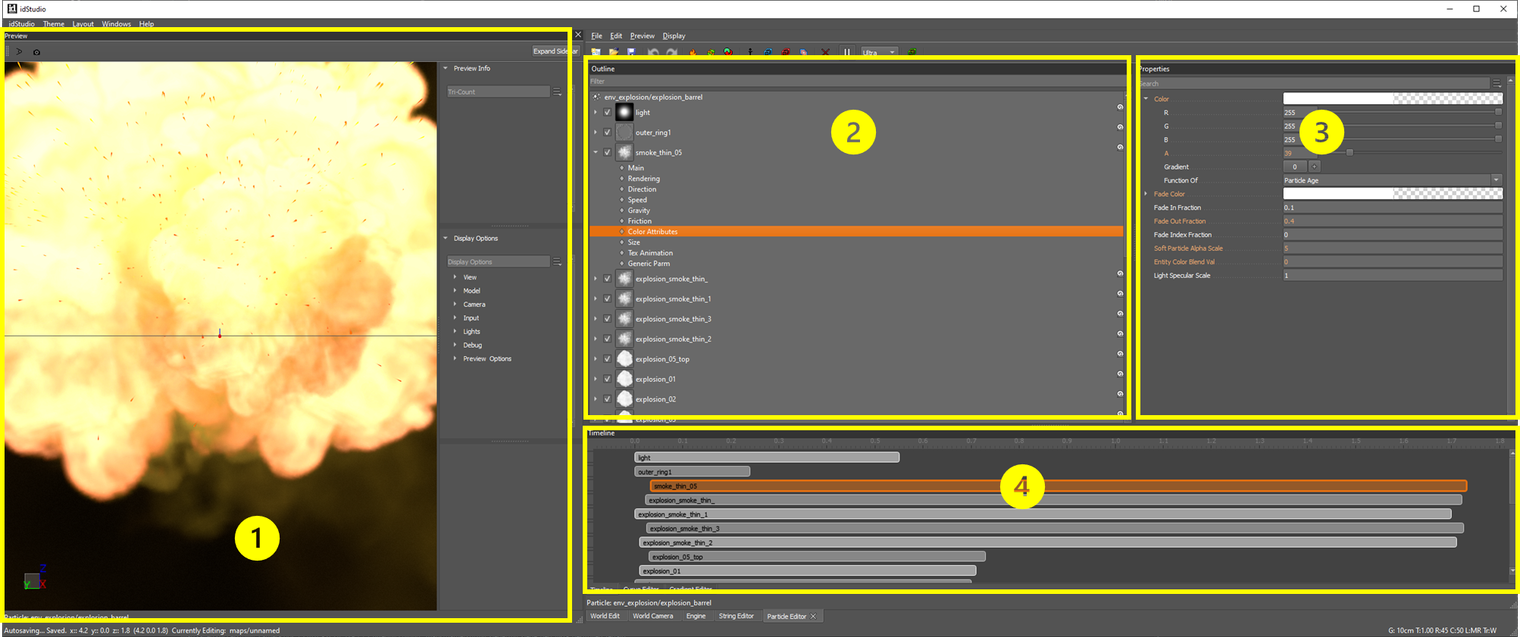Toggle the smoke_thin_05 checkbox
1520x637 pixels.
[607, 153]
